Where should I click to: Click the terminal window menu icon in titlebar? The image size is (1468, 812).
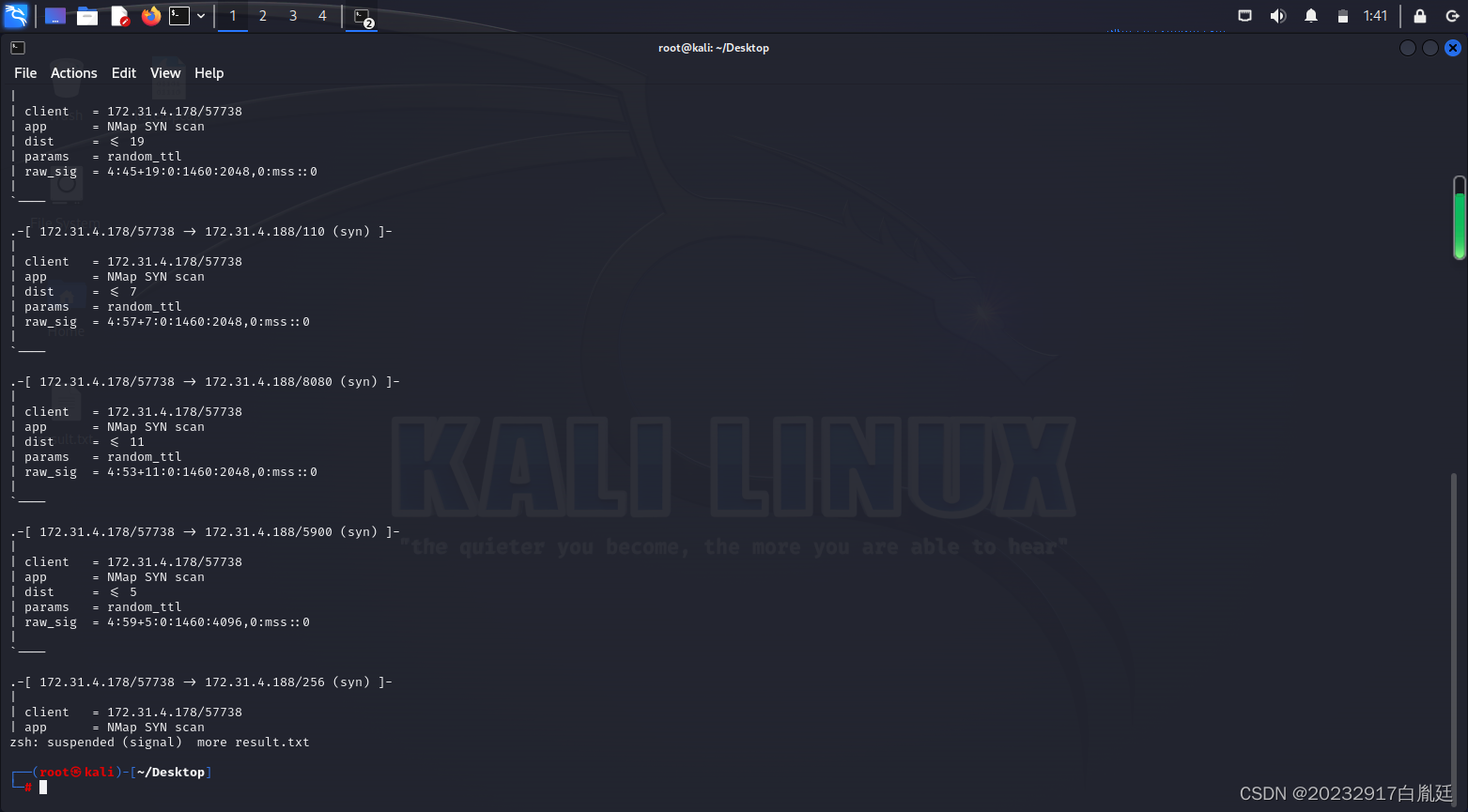point(18,48)
